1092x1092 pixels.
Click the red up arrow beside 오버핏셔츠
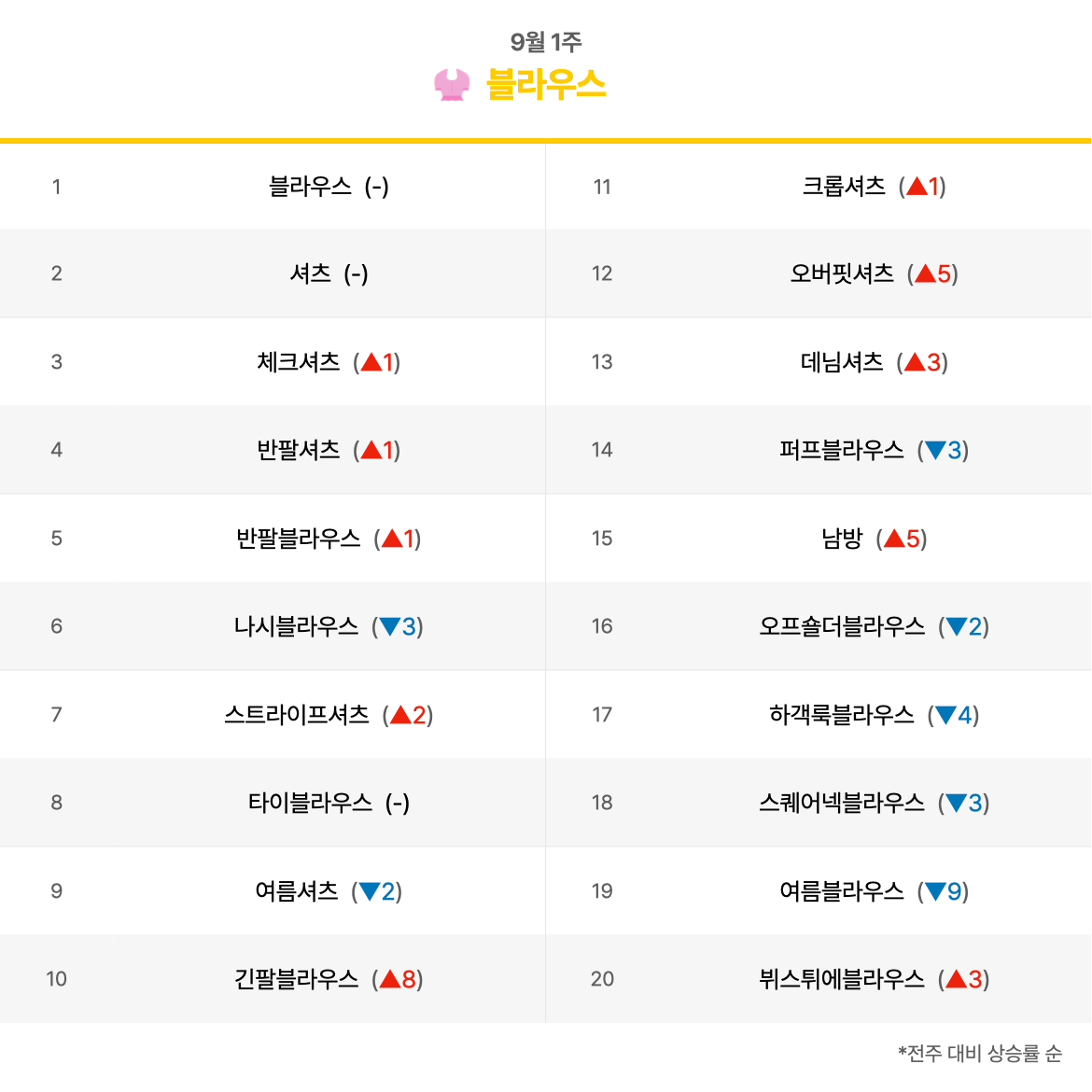point(926,273)
